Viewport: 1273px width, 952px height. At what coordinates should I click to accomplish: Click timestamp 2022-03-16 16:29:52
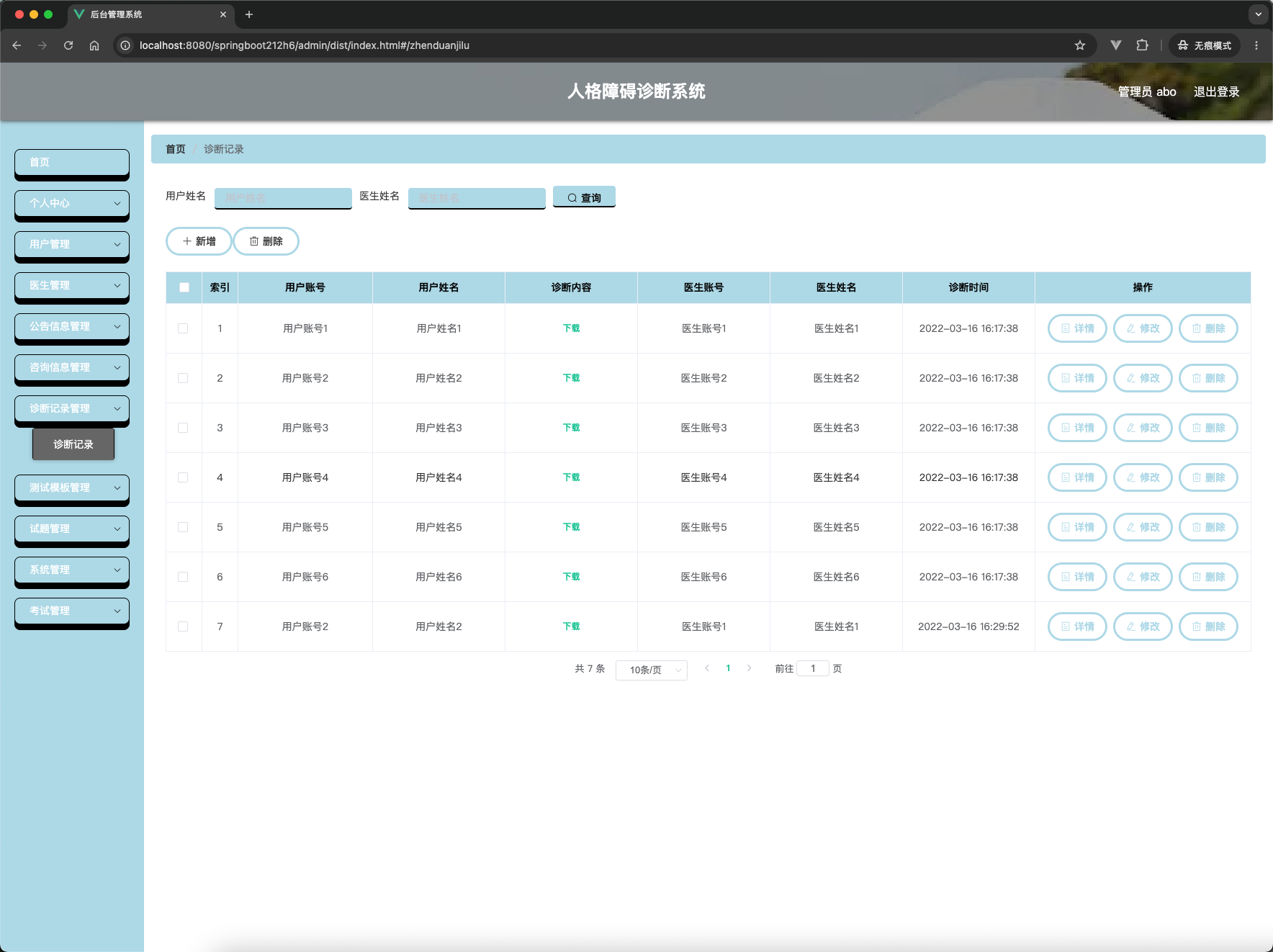(x=968, y=627)
